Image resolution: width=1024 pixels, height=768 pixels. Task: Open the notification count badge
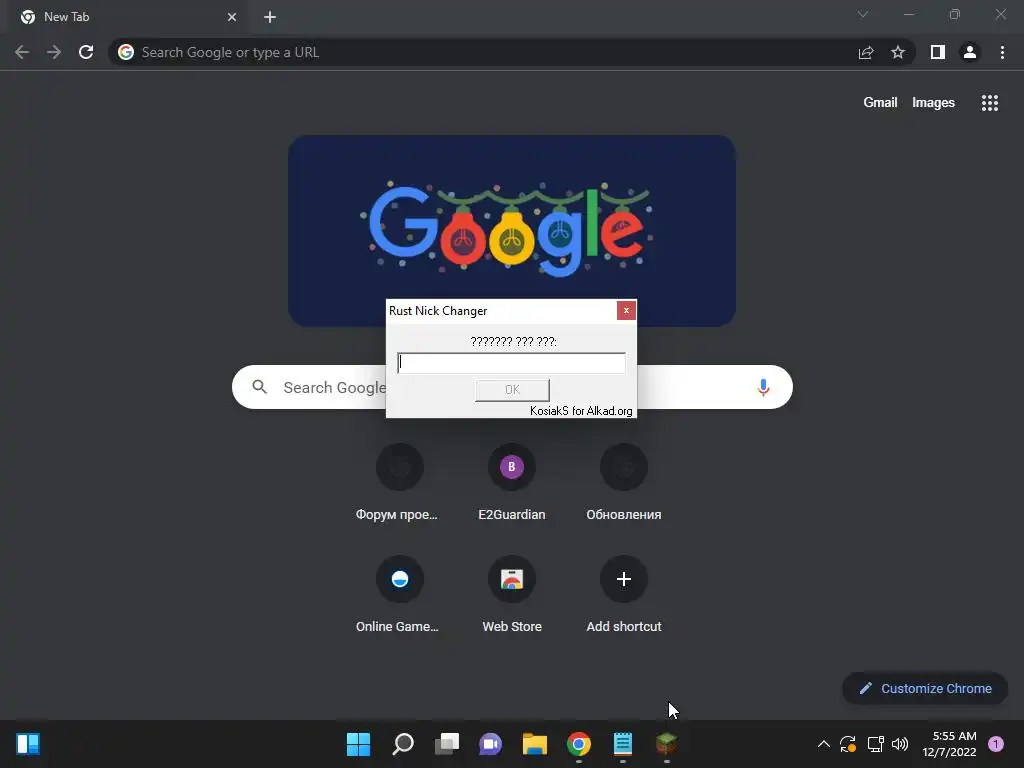(x=996, y=744)
